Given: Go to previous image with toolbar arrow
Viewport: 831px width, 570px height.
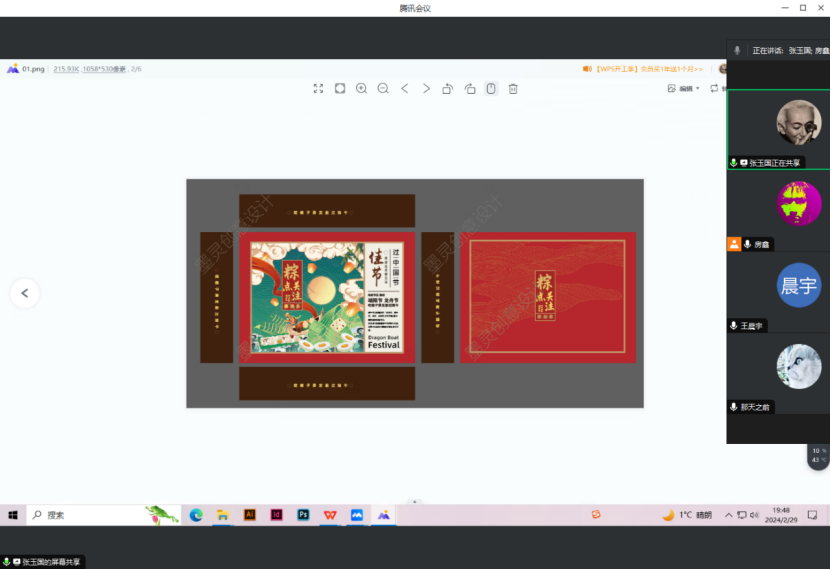Looking at the screenshot, I should [x=405, y=89].
